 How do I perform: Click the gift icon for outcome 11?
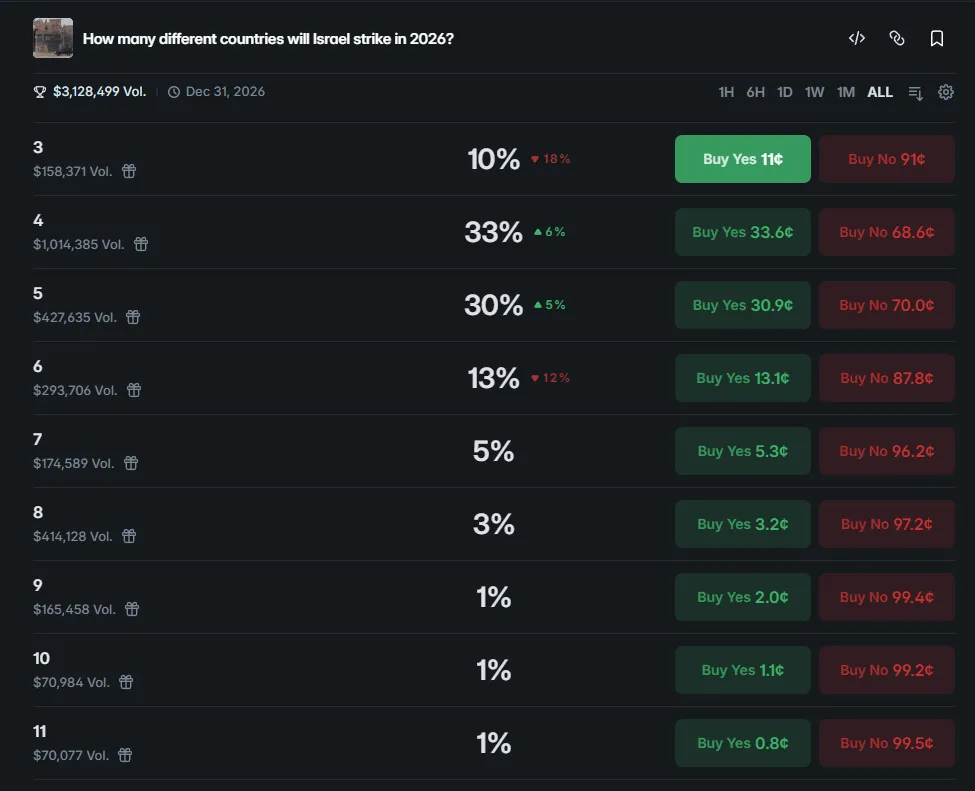125,755
